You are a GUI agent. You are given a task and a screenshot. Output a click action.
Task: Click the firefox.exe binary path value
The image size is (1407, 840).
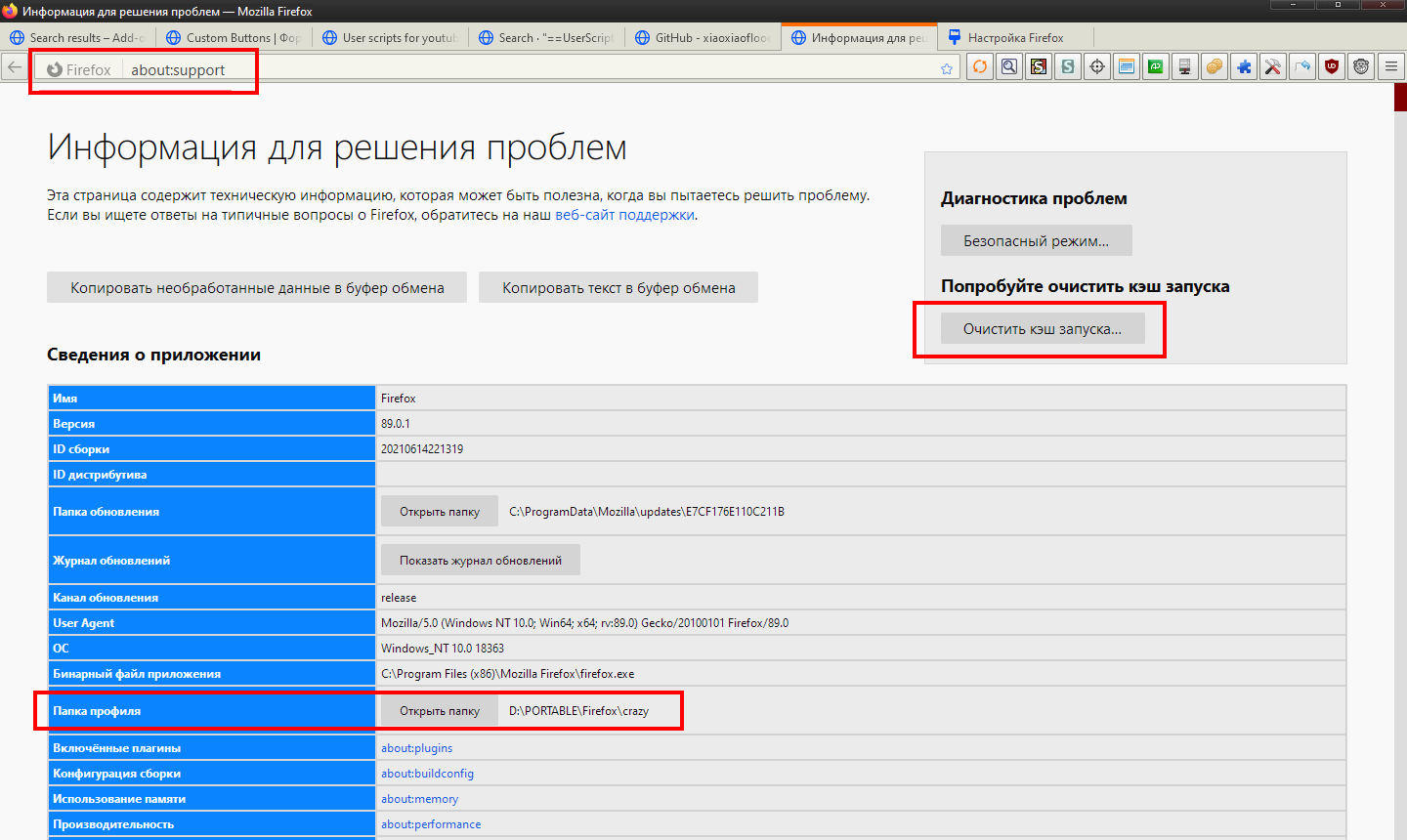[507, 673]
